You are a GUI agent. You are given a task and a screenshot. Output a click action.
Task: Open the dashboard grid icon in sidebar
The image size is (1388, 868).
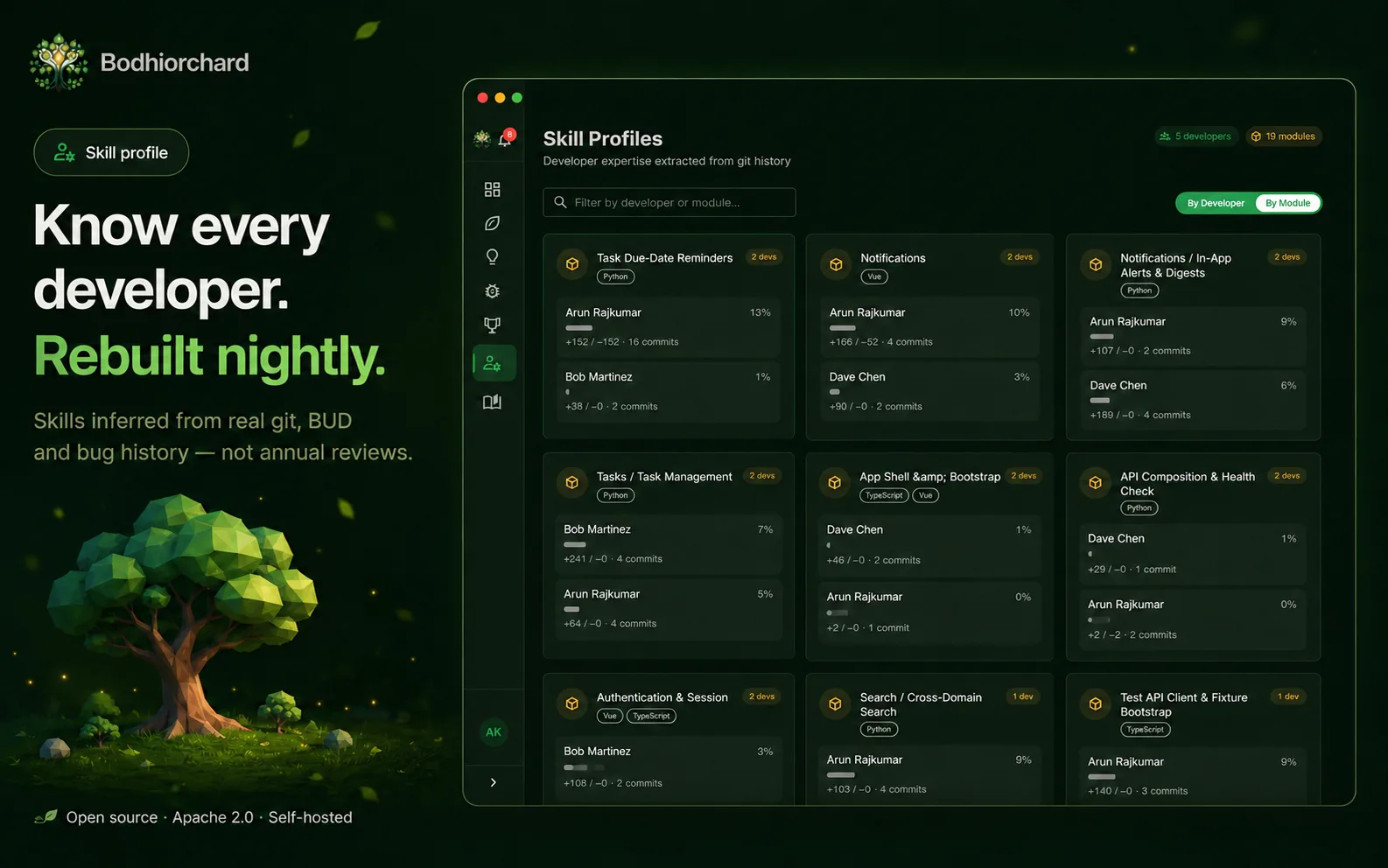pos(493,189)
